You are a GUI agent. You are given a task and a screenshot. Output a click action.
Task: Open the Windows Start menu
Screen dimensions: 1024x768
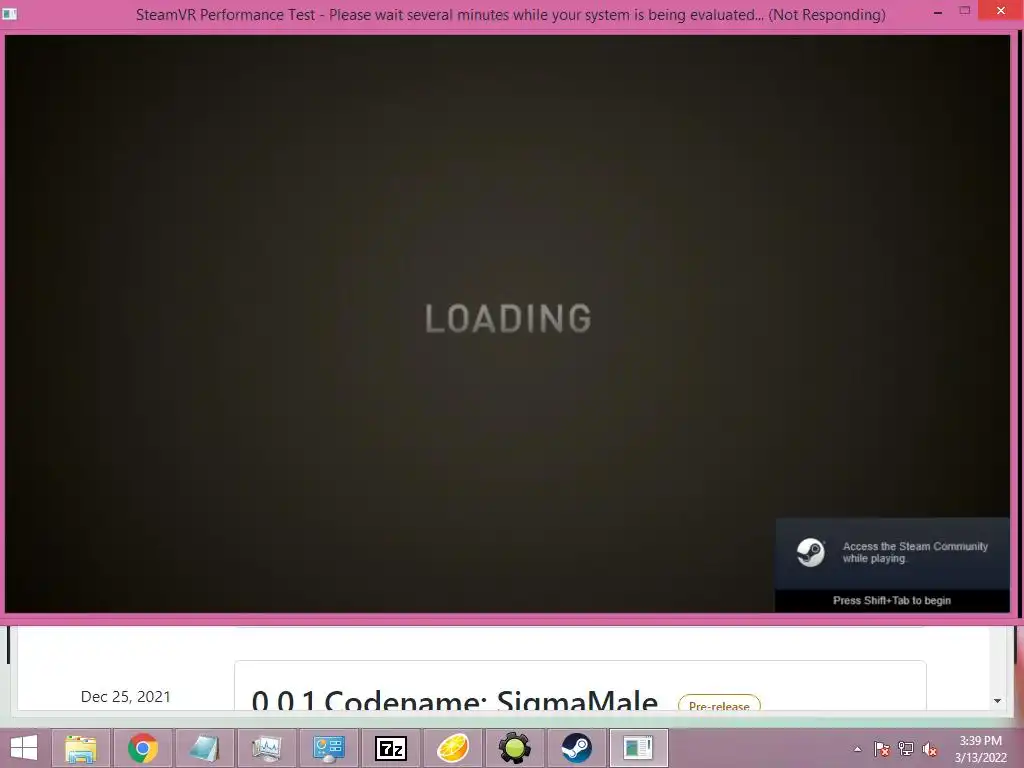(24, 748)
